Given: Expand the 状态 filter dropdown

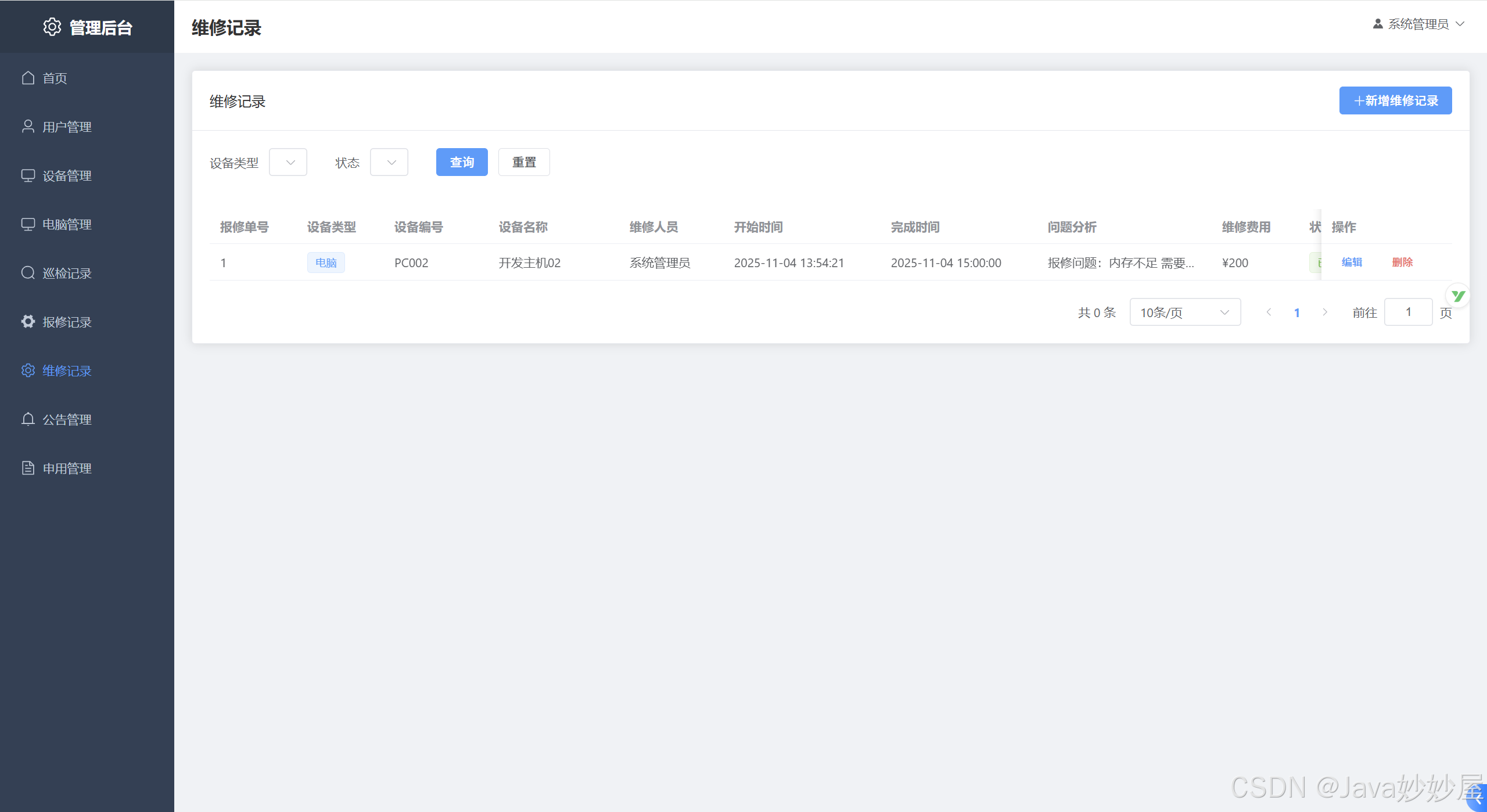Looking at the screenshot, I should (389, 162).
